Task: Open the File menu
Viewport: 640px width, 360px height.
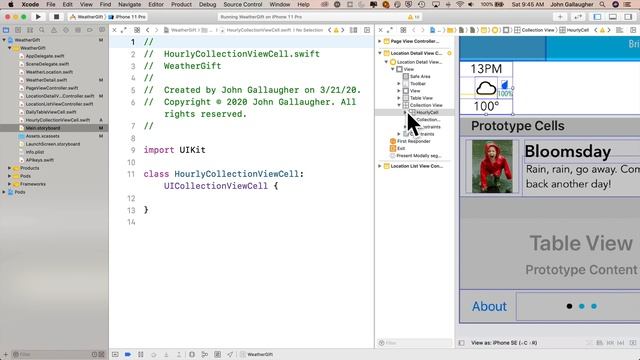Action: (51, 4)
